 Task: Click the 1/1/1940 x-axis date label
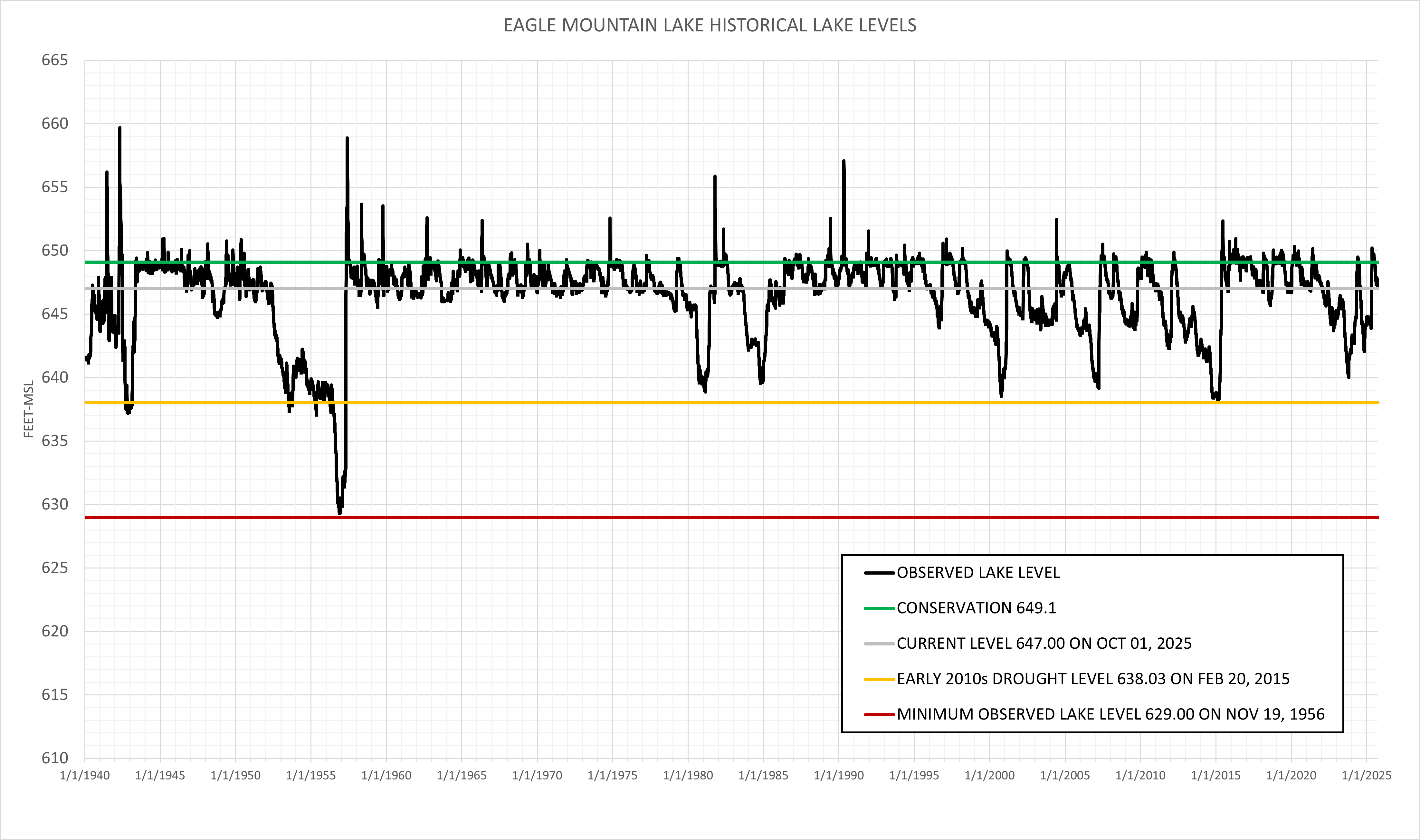click(85, 776)
